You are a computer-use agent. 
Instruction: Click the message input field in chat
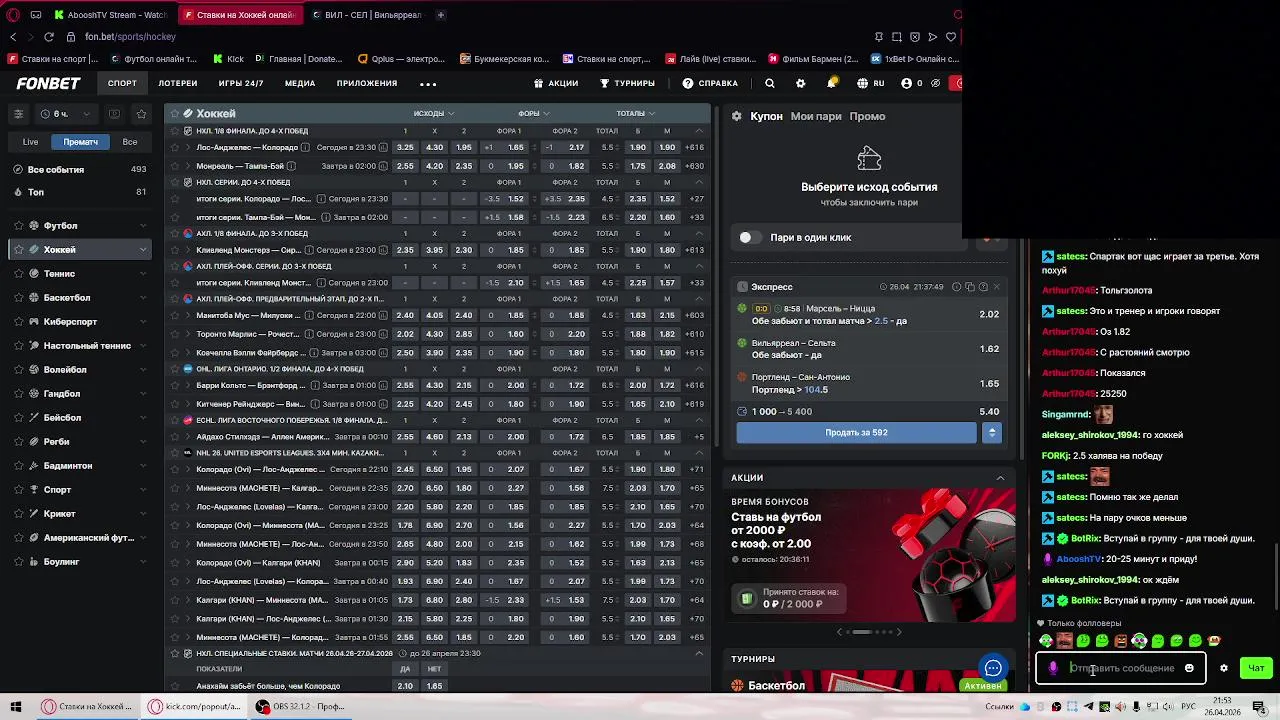click(x=1123, y=668)
